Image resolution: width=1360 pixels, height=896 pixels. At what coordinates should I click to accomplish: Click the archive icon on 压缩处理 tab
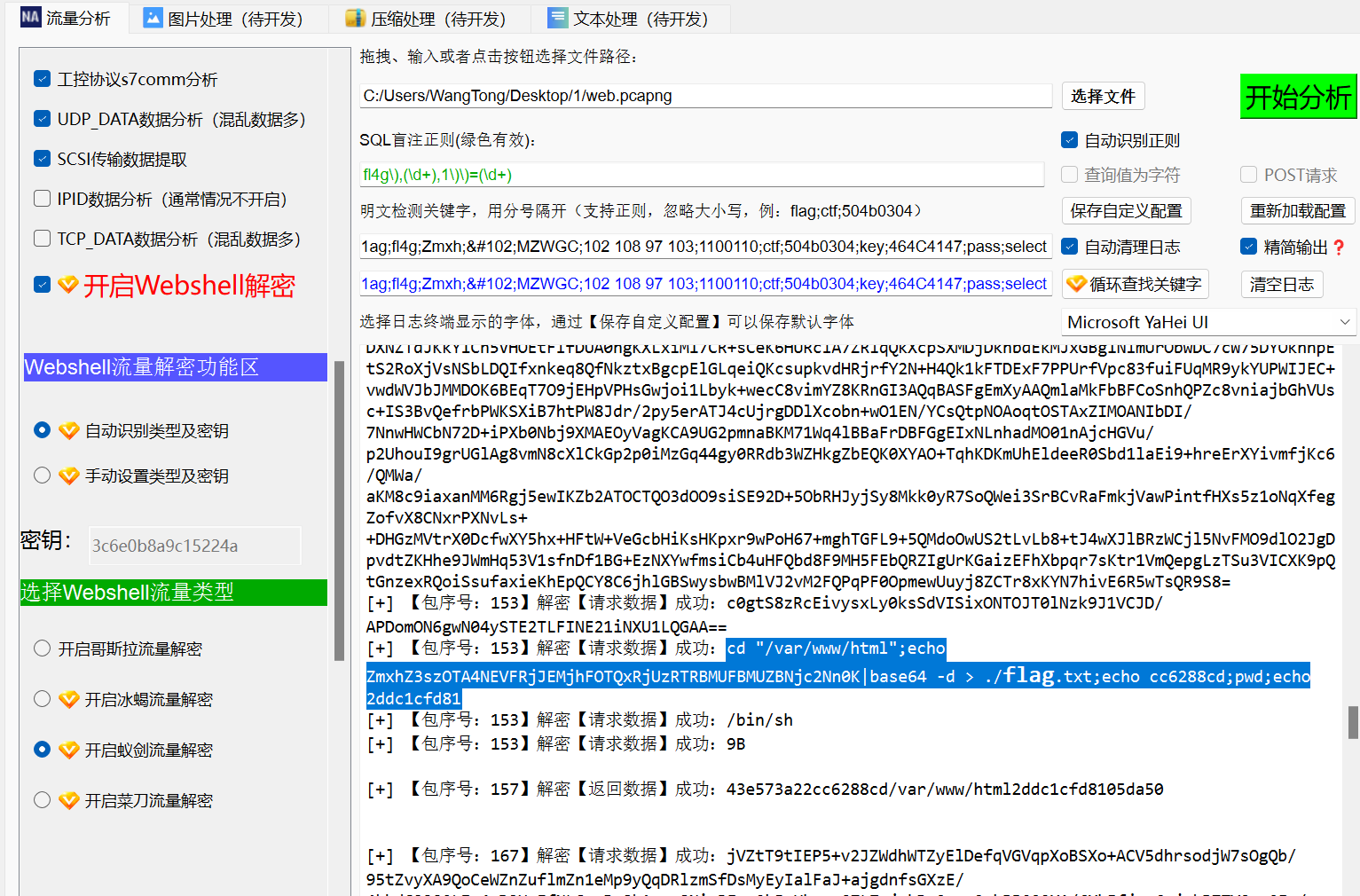pos(355,18)
